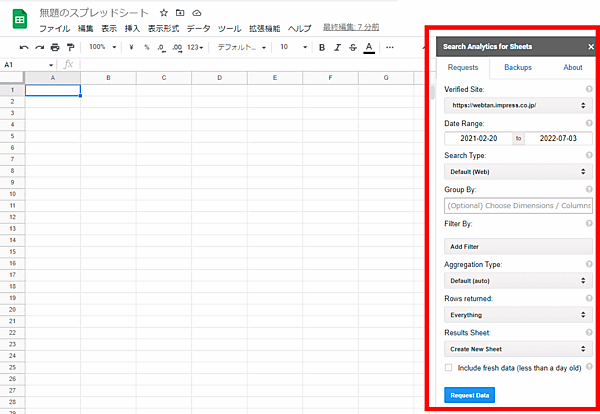This screenshot has width=600, height=414.
Task: Star the untitled spreadsheet
Action: click(163, 13)
